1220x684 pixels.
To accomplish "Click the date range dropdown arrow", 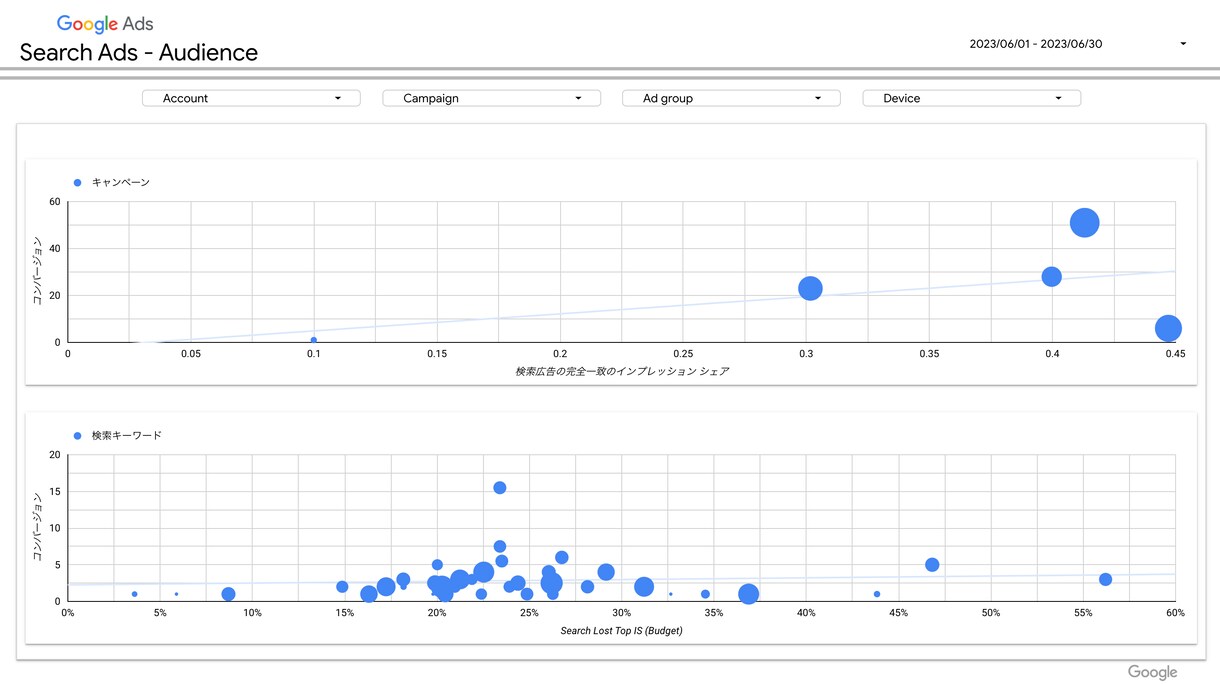I will [1183, 44].
